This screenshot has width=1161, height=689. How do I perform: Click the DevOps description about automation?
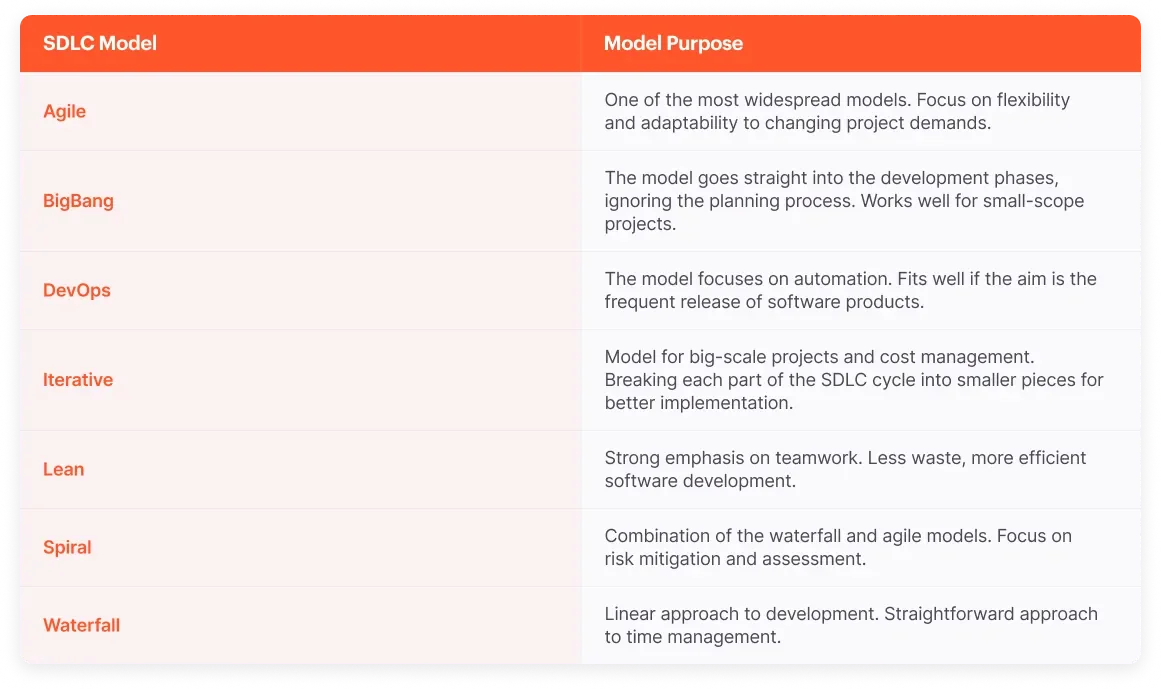(x=850, y=290)
